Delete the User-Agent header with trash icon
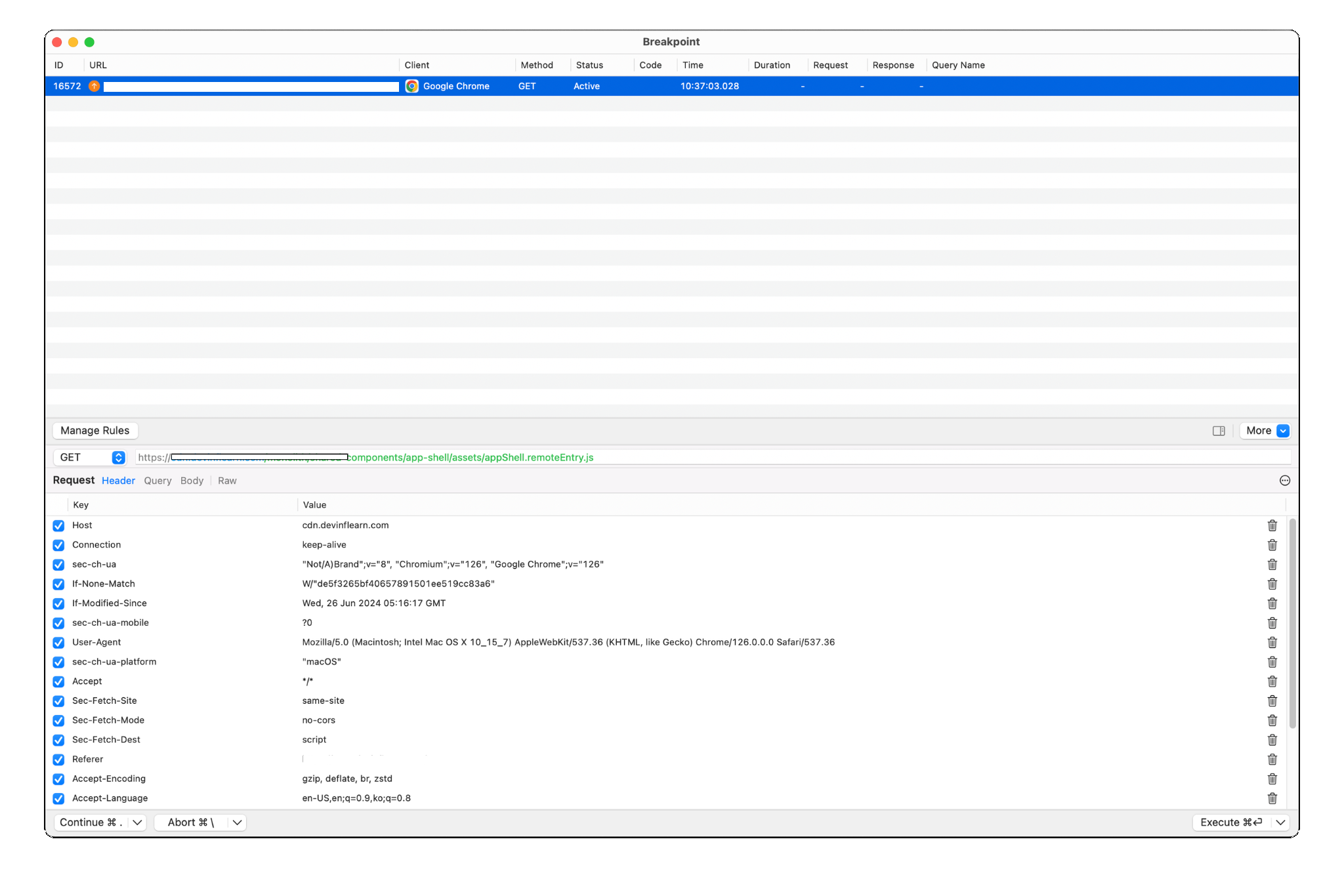 pyautogui.click(x=1272, y=642)
